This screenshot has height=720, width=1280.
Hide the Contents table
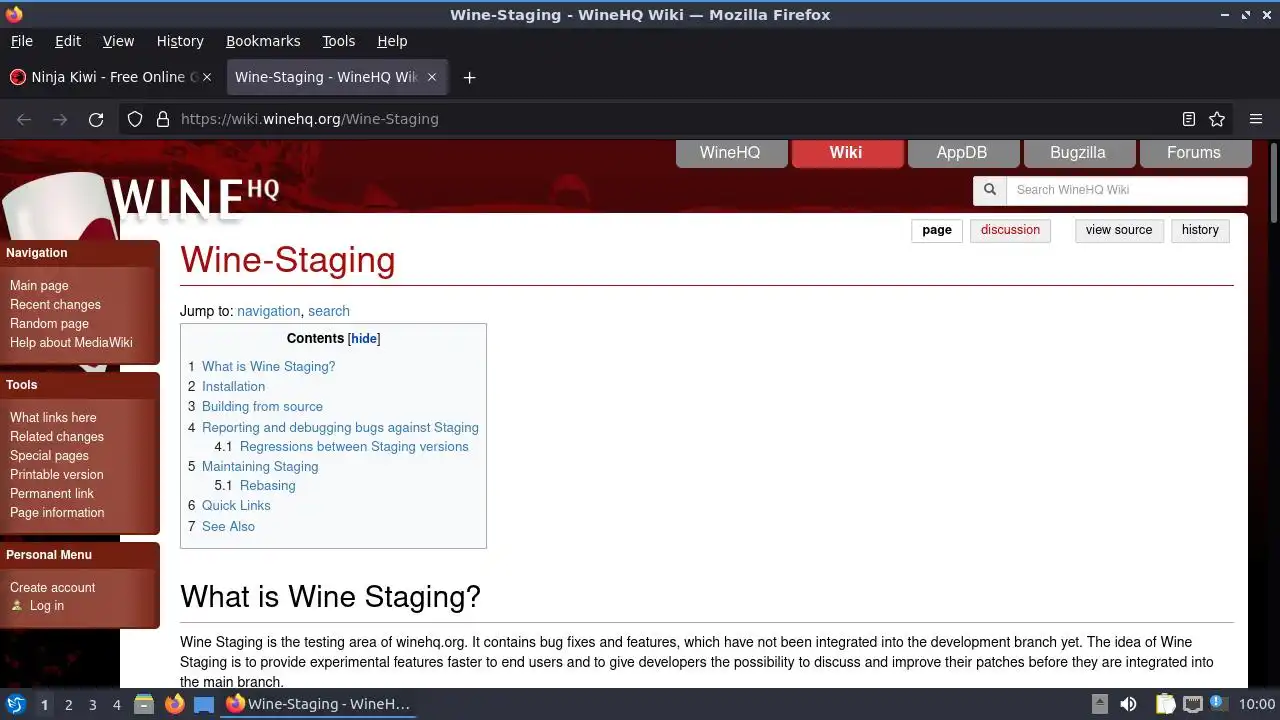pyautogui.click(x=364, y=339)
